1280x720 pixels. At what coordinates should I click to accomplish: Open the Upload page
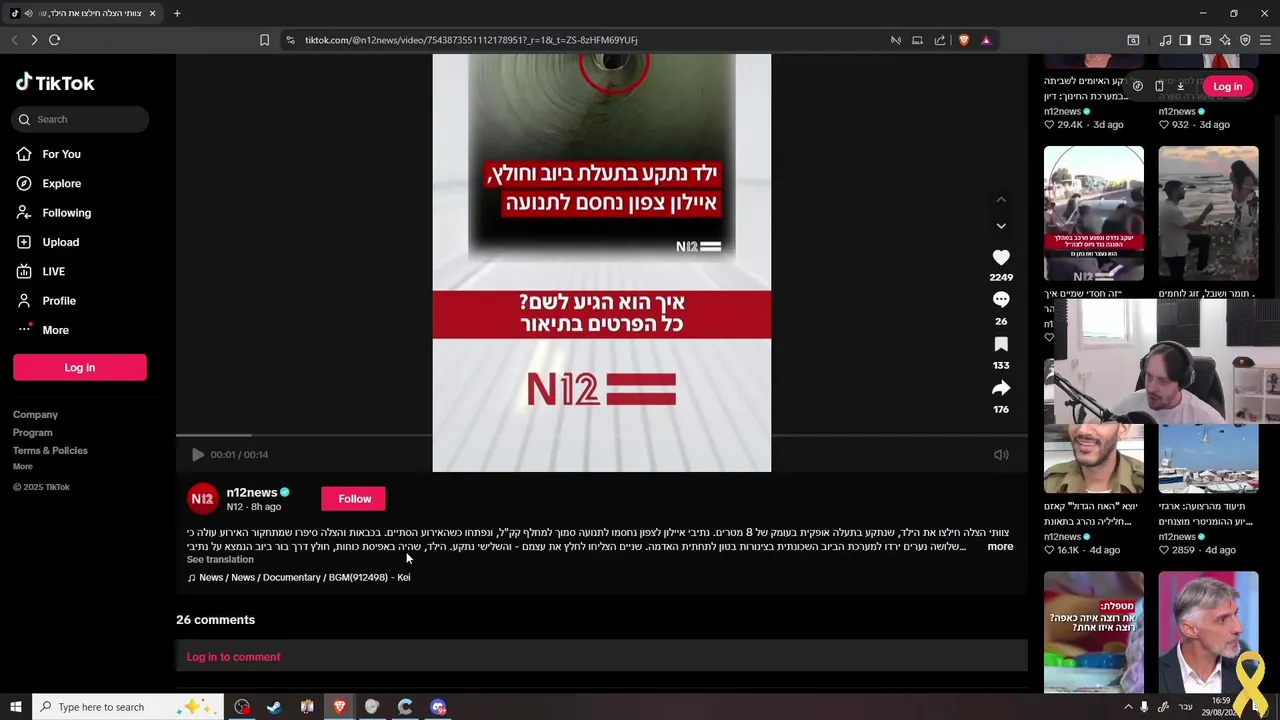(x=60, y=242)
